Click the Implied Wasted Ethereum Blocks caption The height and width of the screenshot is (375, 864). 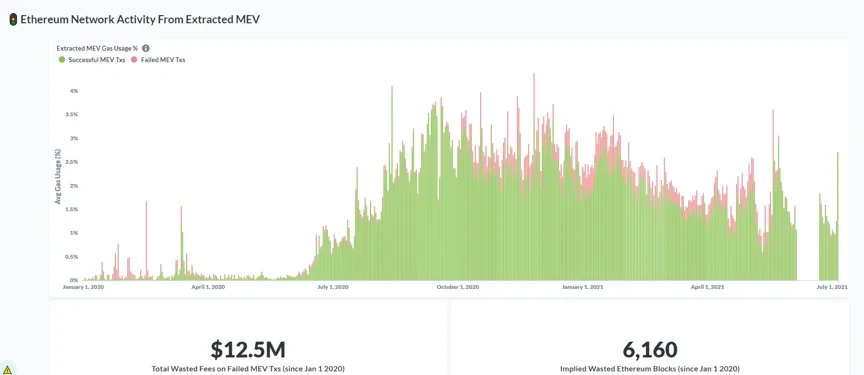click(x=650, y=369)
